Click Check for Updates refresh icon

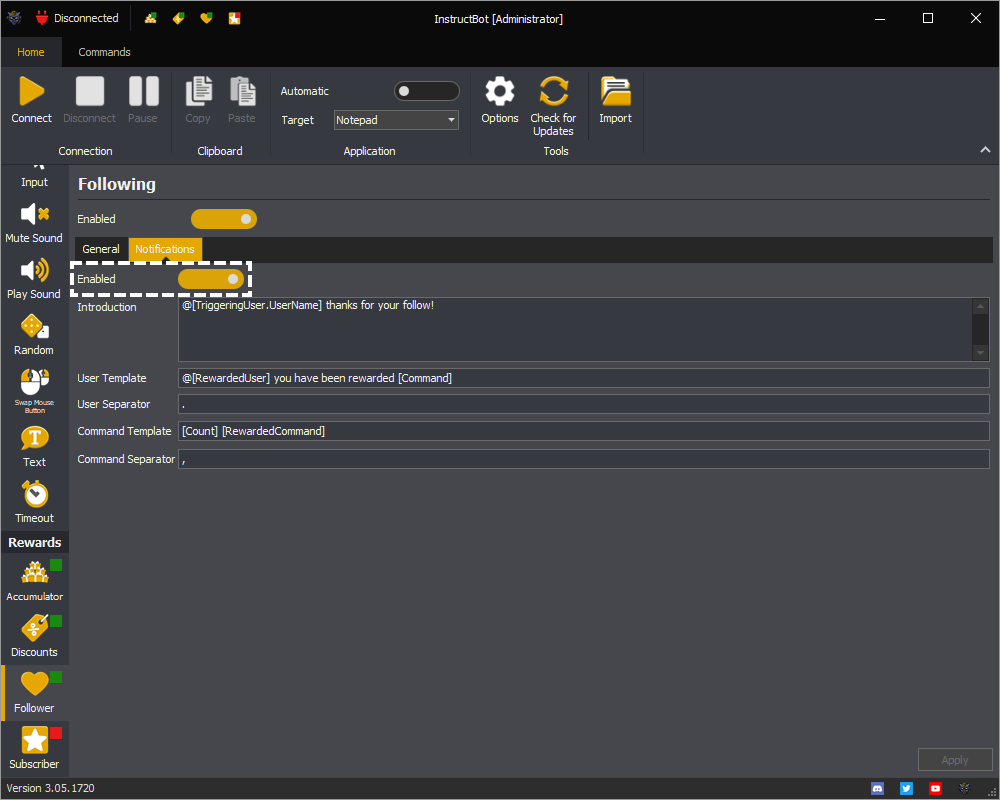pyautogui.click(x=553, y=91)
